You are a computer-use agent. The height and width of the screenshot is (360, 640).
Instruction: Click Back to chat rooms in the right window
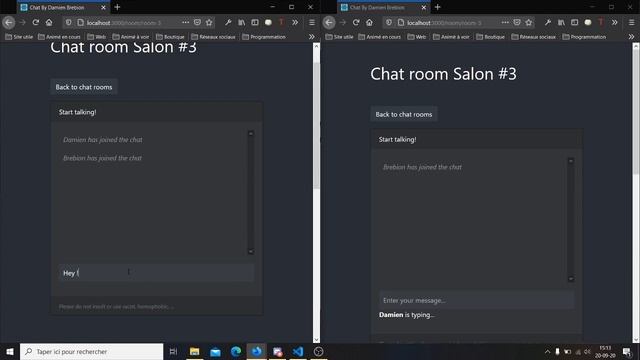pos(404,114)
